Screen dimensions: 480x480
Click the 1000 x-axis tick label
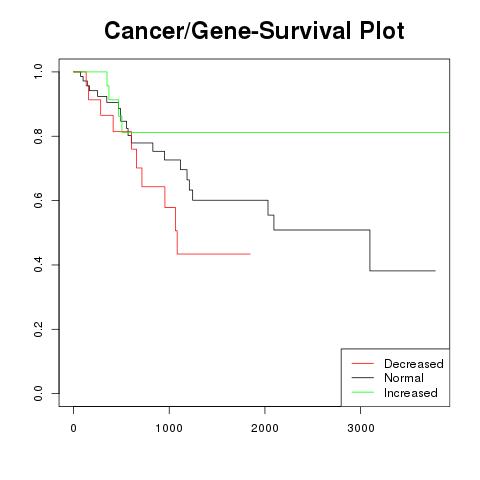coord(169,428)
